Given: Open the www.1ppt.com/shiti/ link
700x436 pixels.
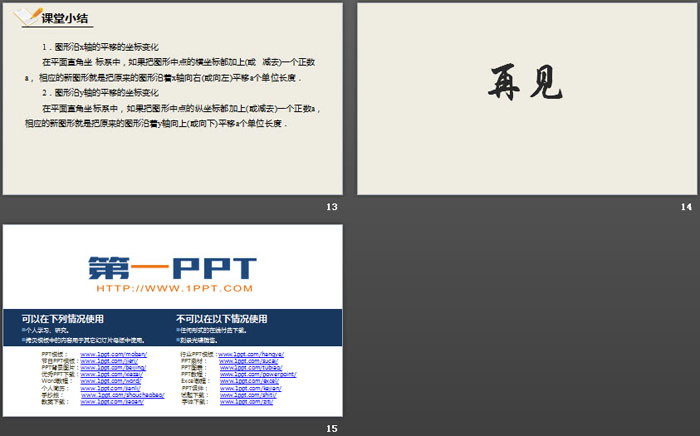Looking at the screenshot, I should click(248, 395).
